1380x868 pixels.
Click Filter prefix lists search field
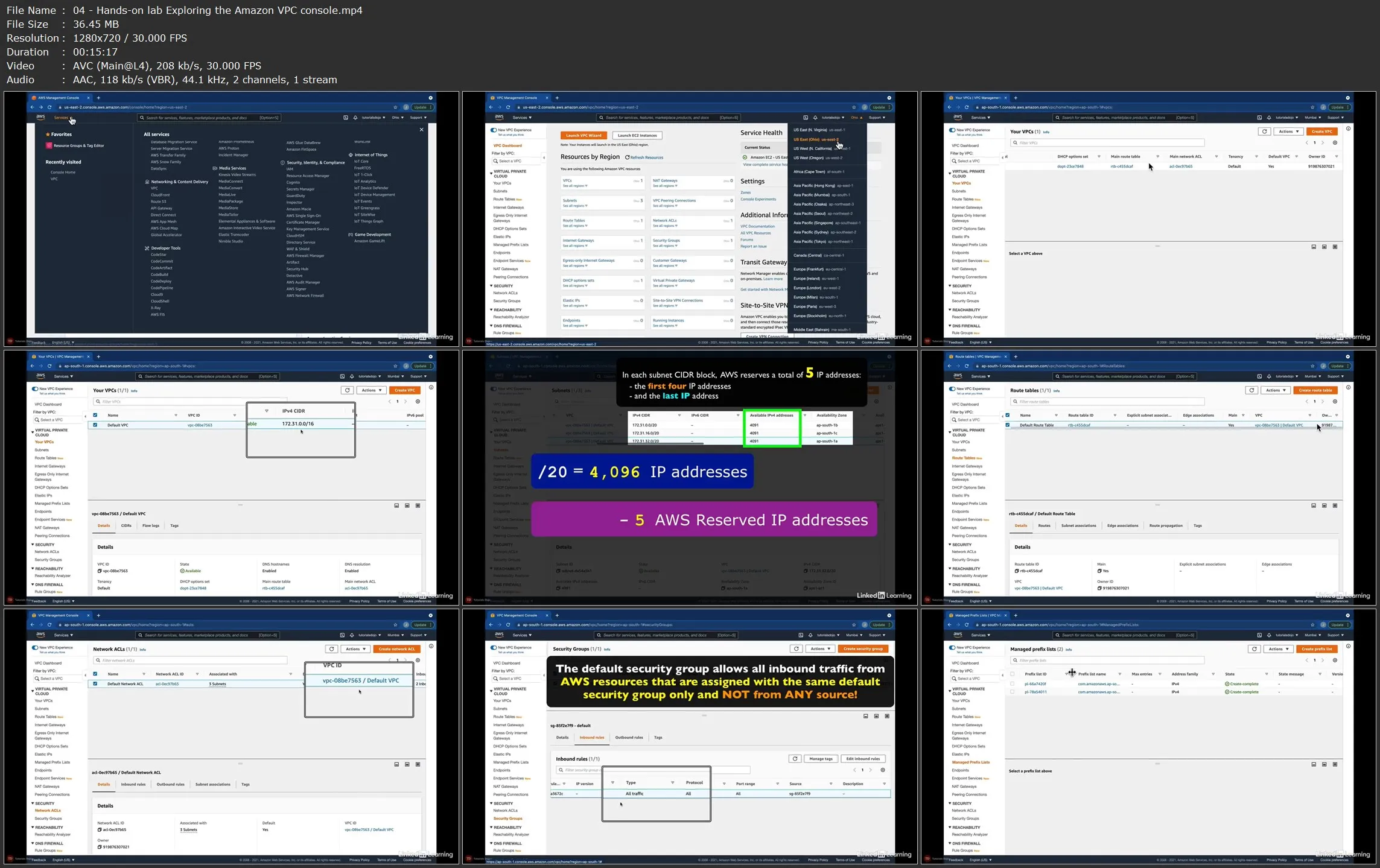click(1107, 661)
